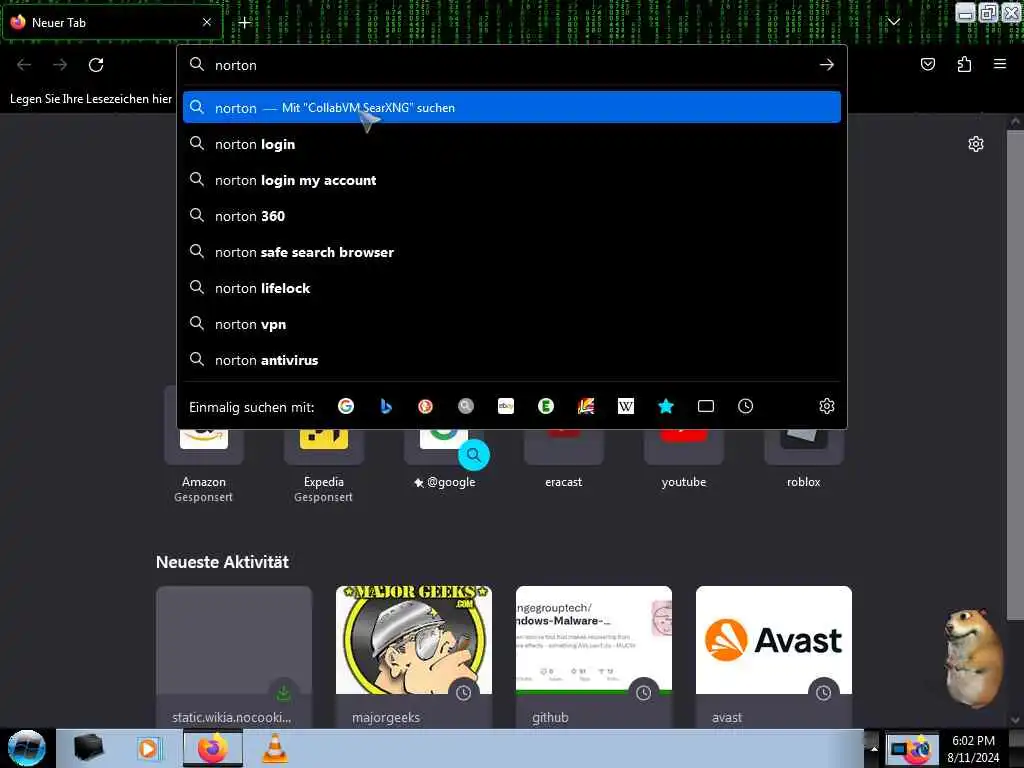1024x768 pixels.
Task: Show hidden tray icons arrow
Action: pos(873,748)
